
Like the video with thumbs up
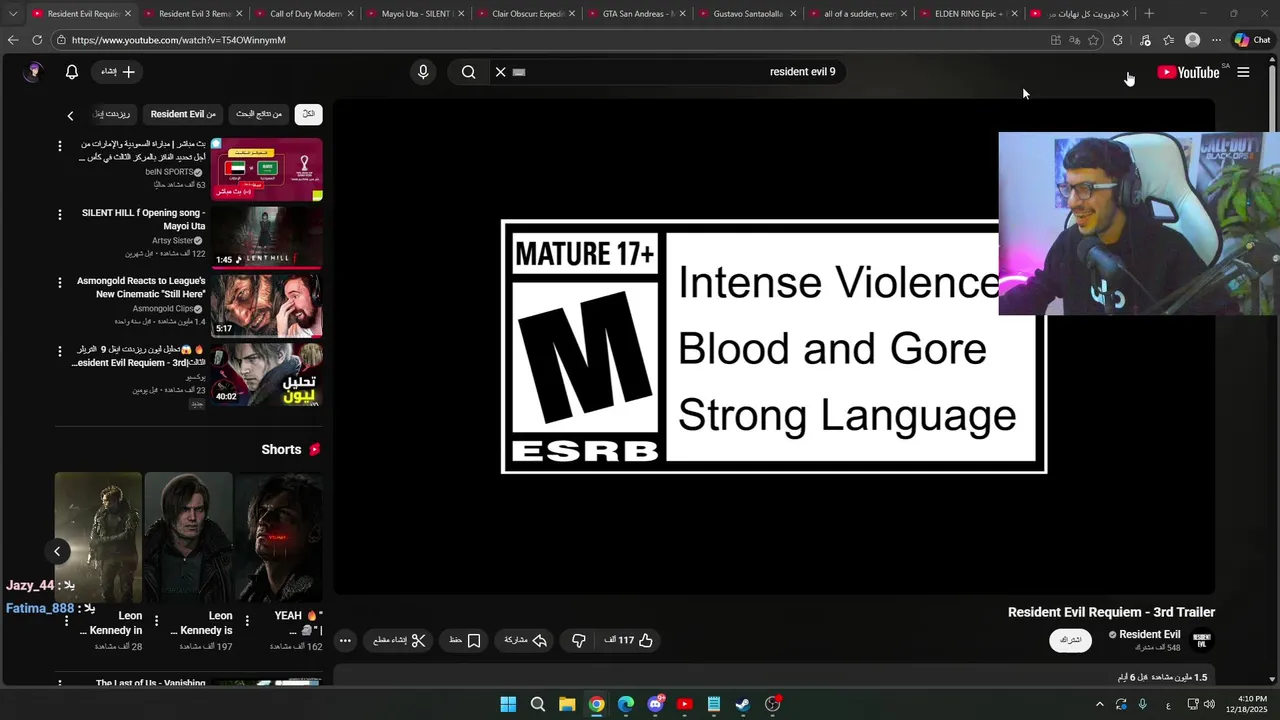pos(629,640)
